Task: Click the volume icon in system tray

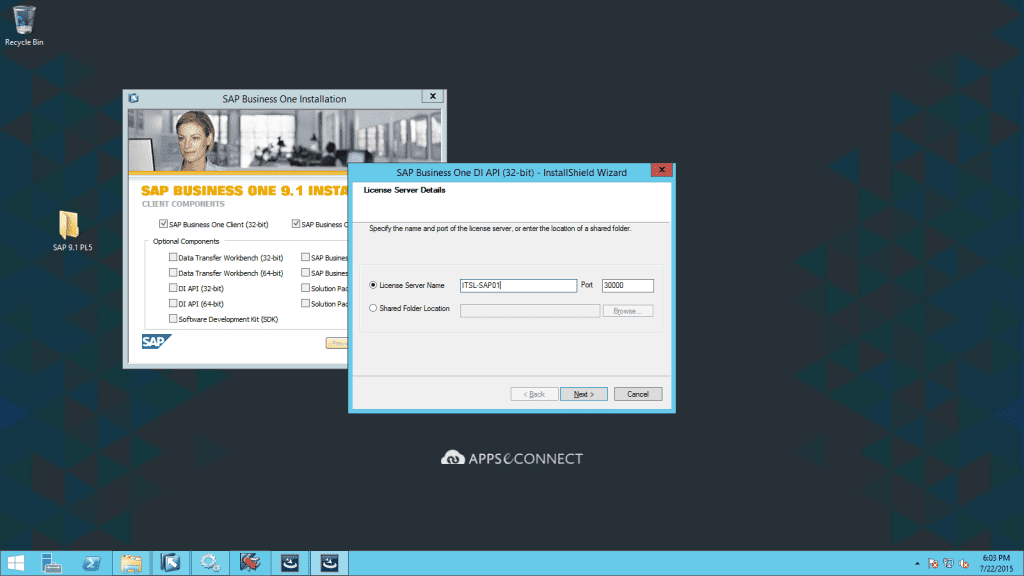Action: (963, 563)
